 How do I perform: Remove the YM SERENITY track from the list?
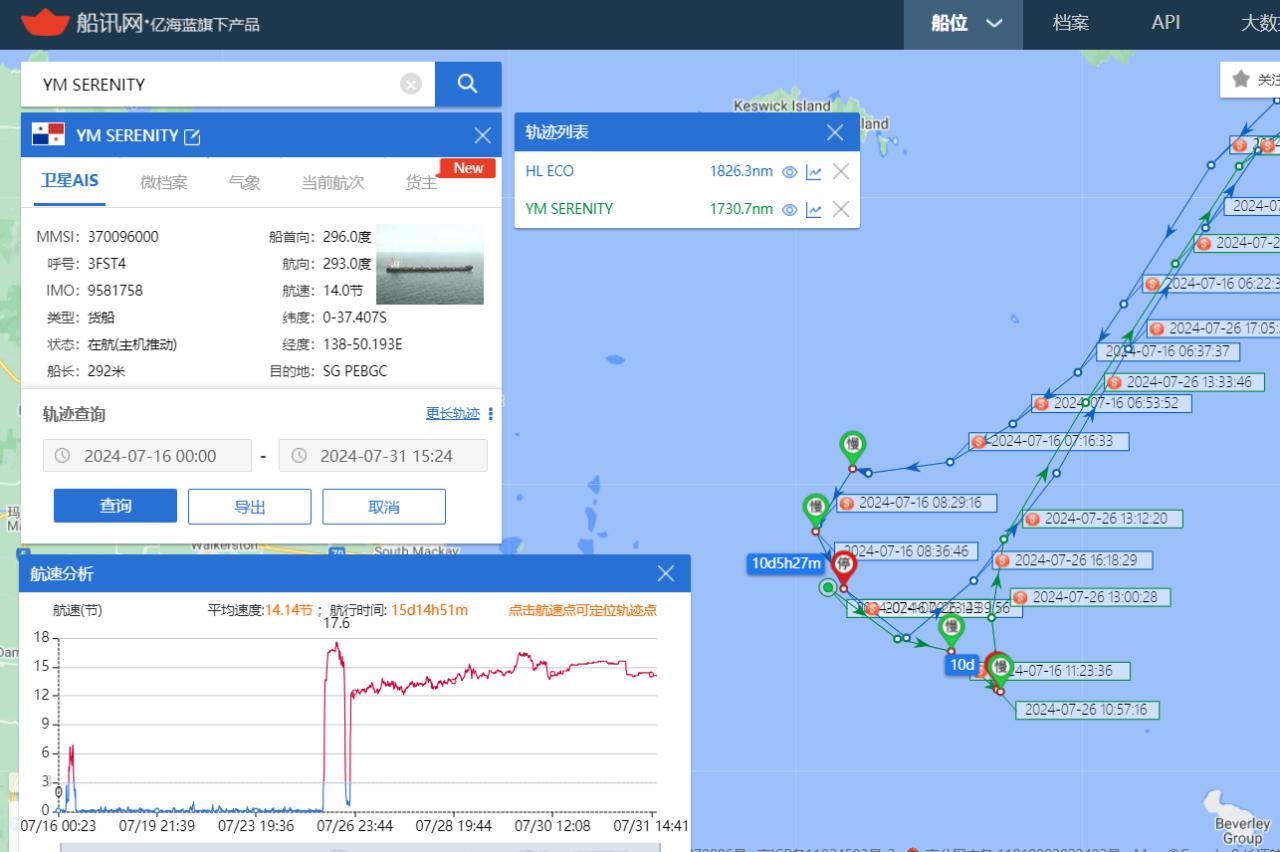(841, 209)
